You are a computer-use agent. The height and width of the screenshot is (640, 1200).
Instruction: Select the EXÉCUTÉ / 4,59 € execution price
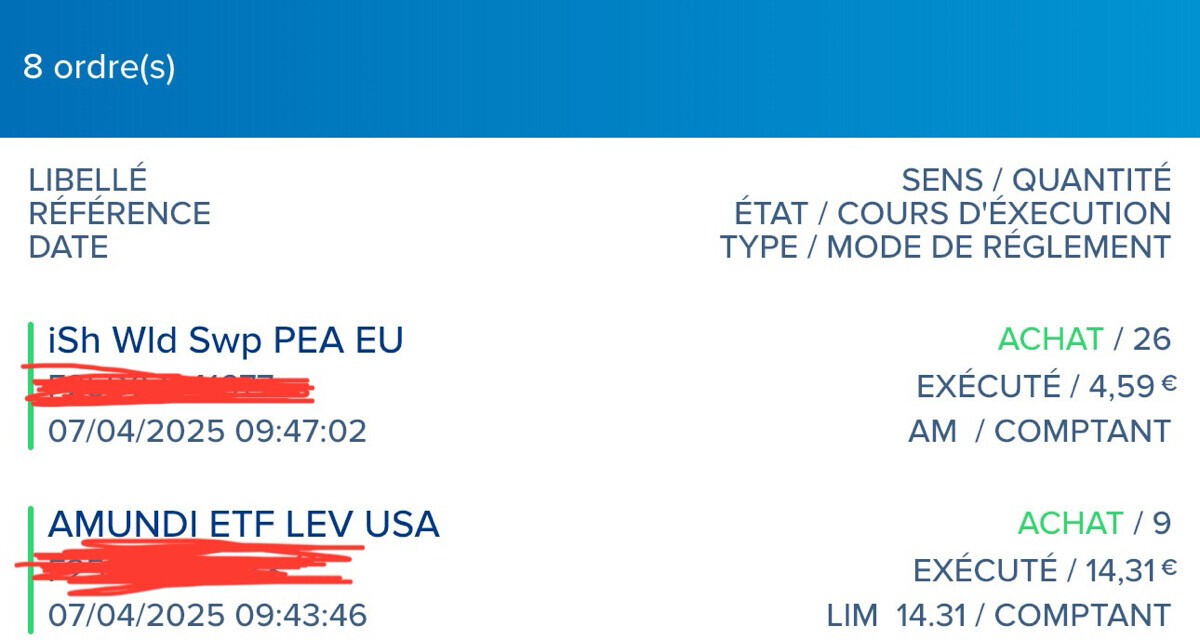tap(1046, 386)
